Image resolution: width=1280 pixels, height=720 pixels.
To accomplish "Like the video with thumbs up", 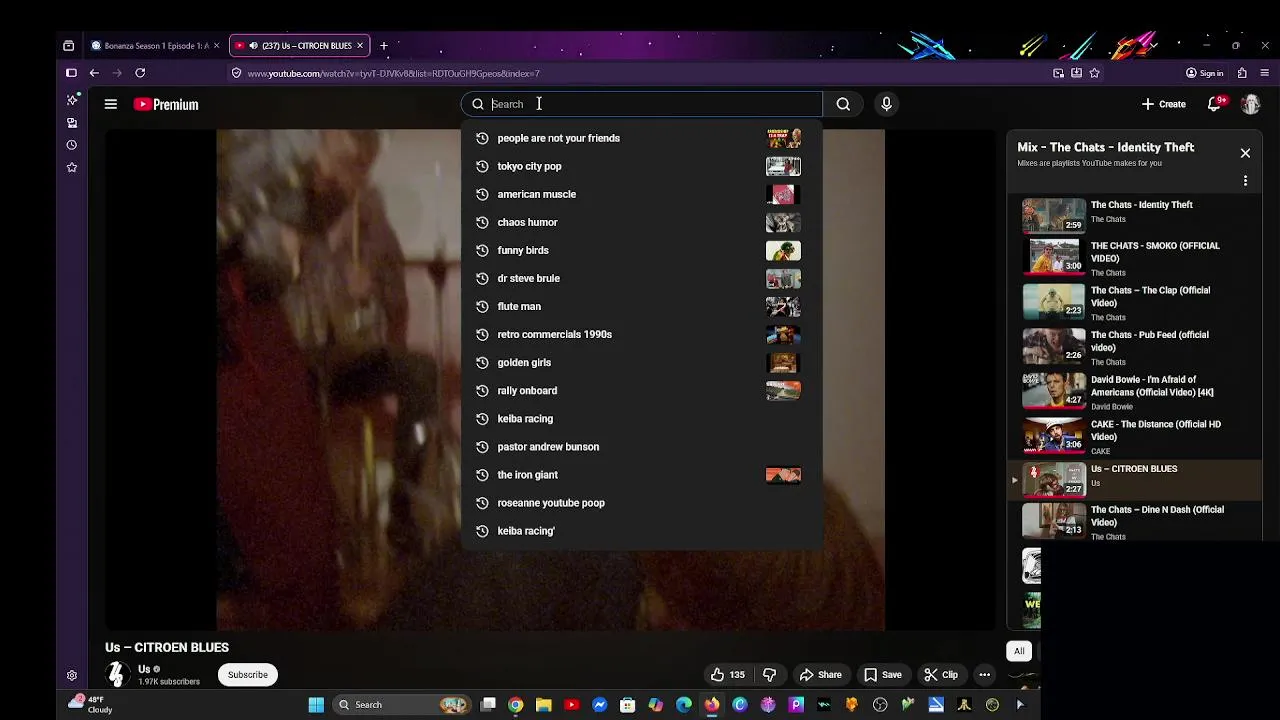I will coord(727,675).
